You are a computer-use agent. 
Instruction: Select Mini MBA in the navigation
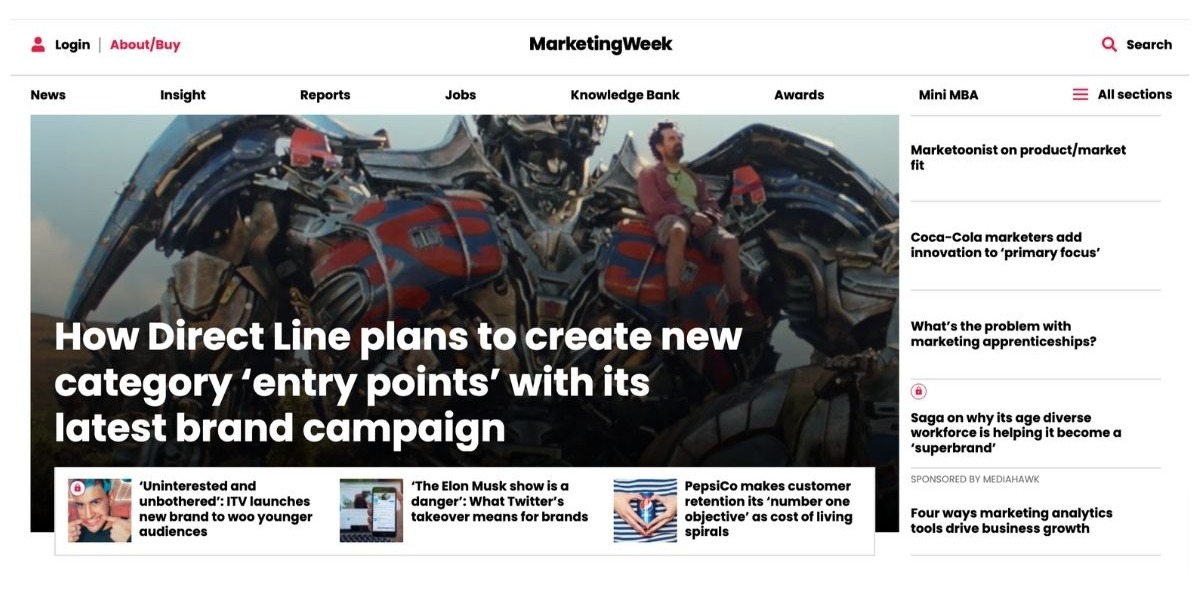948,95
